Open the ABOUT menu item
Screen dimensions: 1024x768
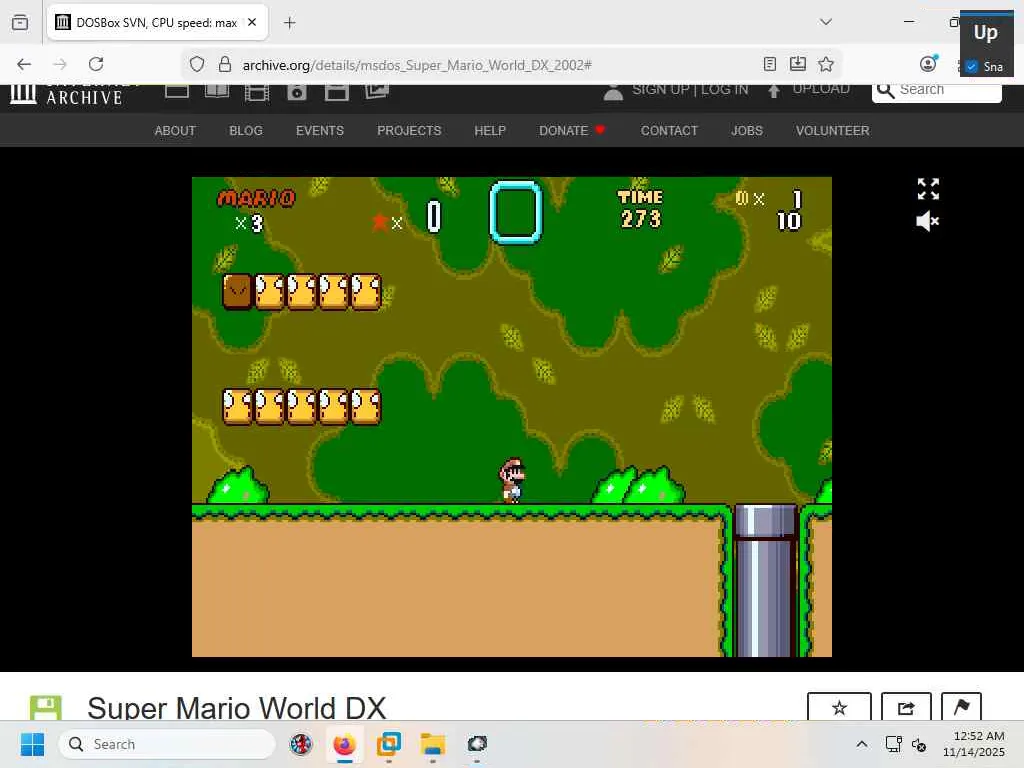(x=175, y=131)
